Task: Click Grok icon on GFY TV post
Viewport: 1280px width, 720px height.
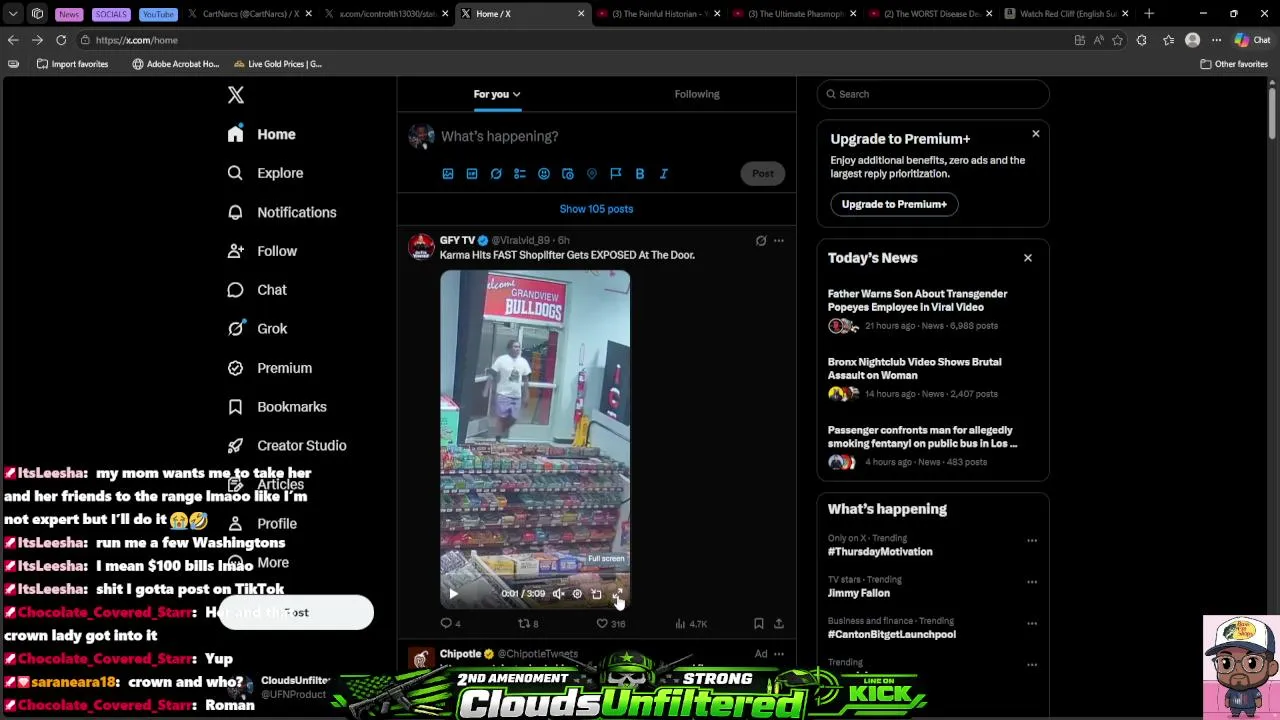Action: 761,241
